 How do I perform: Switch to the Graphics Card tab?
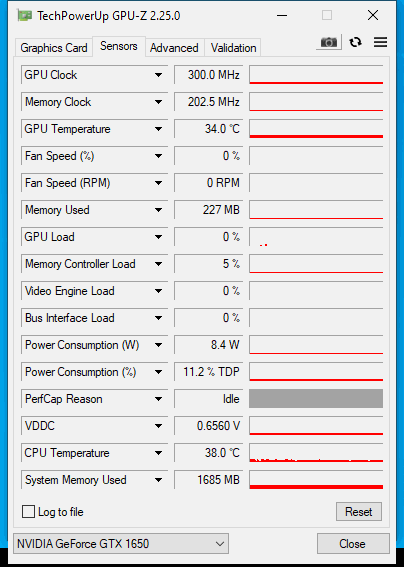pyautogui.click(x=54, y=48)
